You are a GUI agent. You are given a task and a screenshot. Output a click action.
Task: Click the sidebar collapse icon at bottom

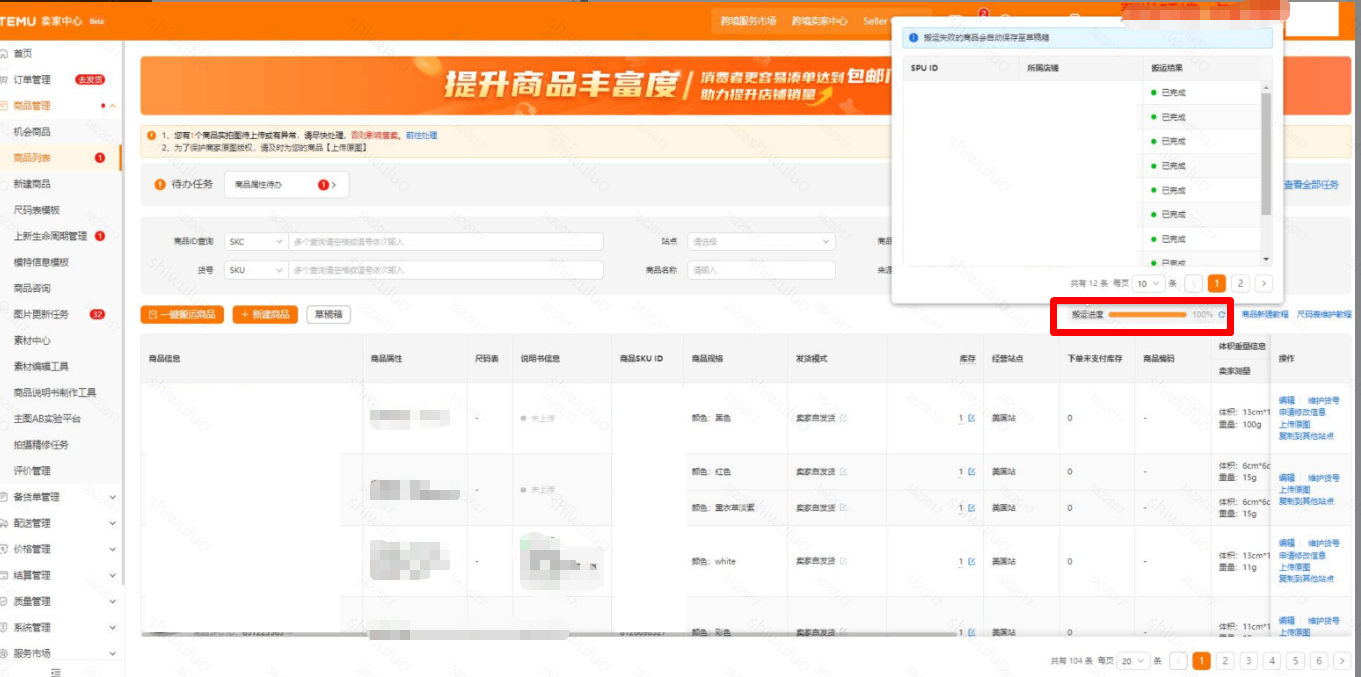pyautogui.click(x=56, y=671)
